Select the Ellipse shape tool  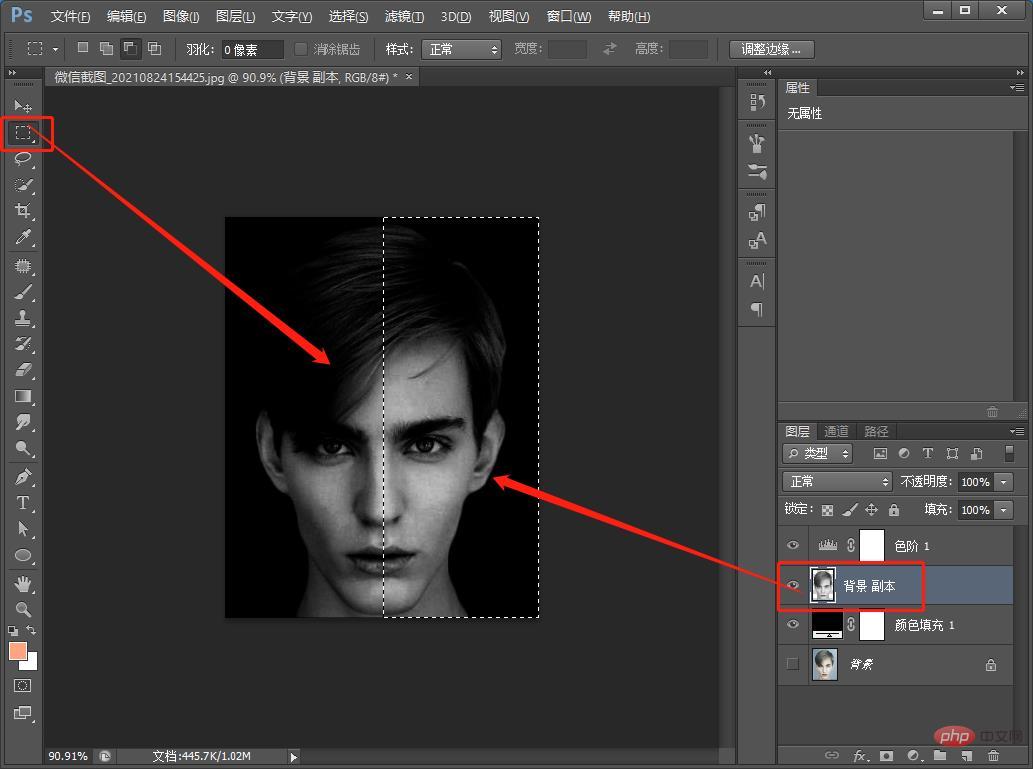(23, 555)
